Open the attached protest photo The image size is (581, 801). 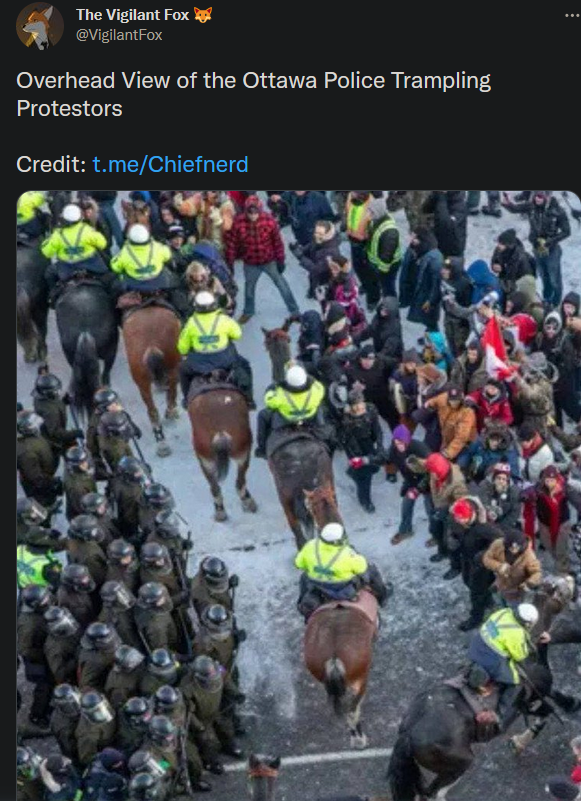298,496
